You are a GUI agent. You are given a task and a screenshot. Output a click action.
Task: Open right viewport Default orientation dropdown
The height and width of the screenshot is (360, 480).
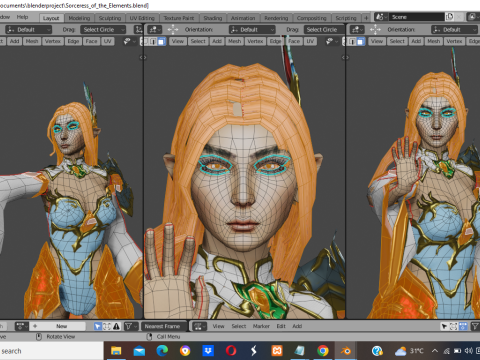455,30
